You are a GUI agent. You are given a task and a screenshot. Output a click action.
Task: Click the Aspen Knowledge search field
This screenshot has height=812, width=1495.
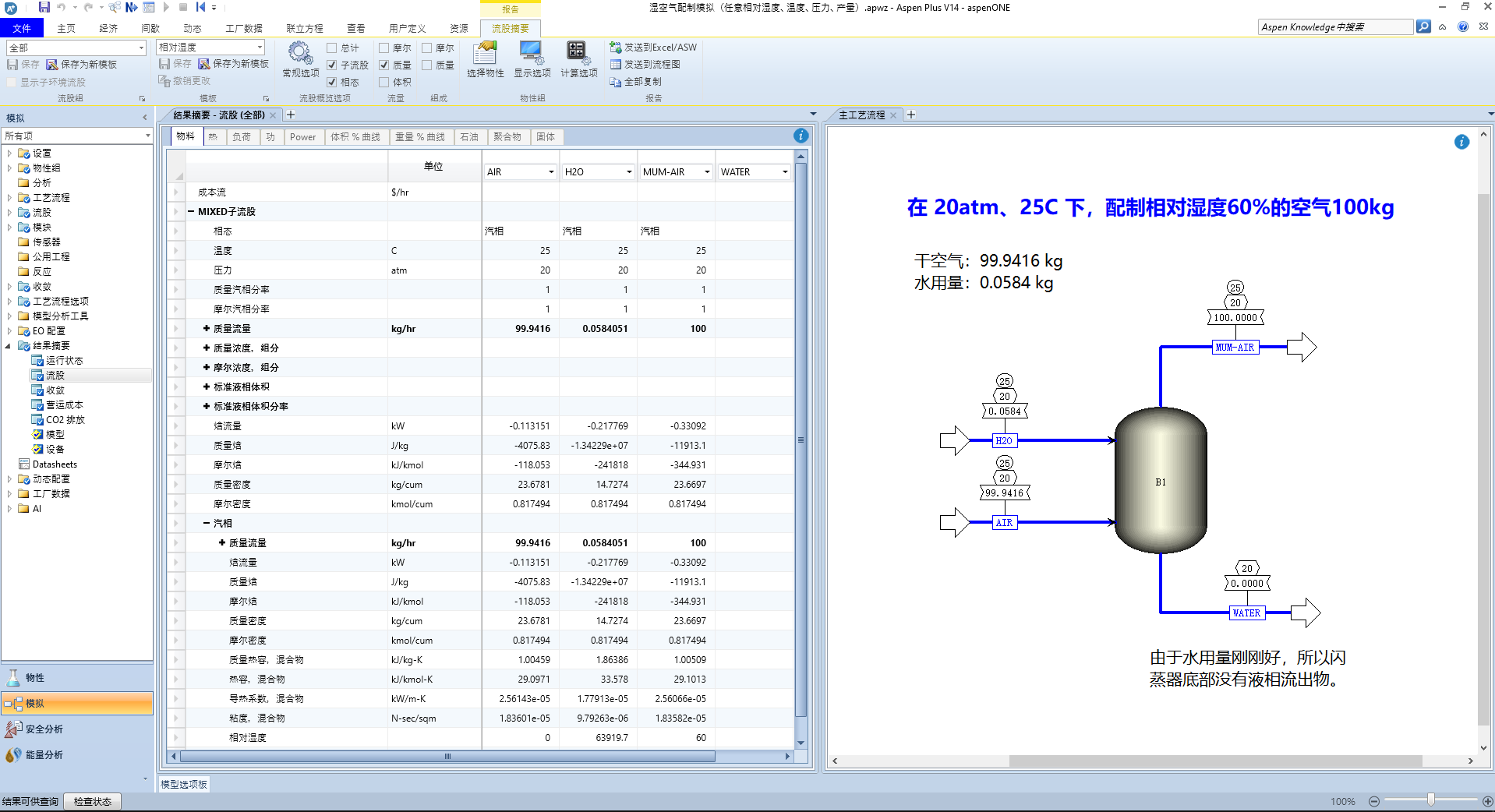click(1335, 26)
